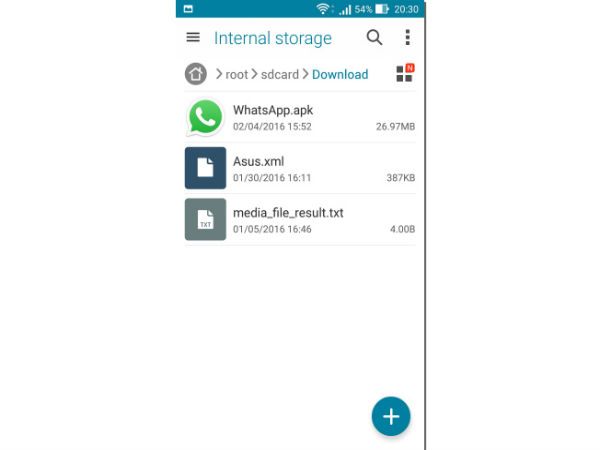
Task: Tap the battery indicator in status bar
Action: (382, 9)
